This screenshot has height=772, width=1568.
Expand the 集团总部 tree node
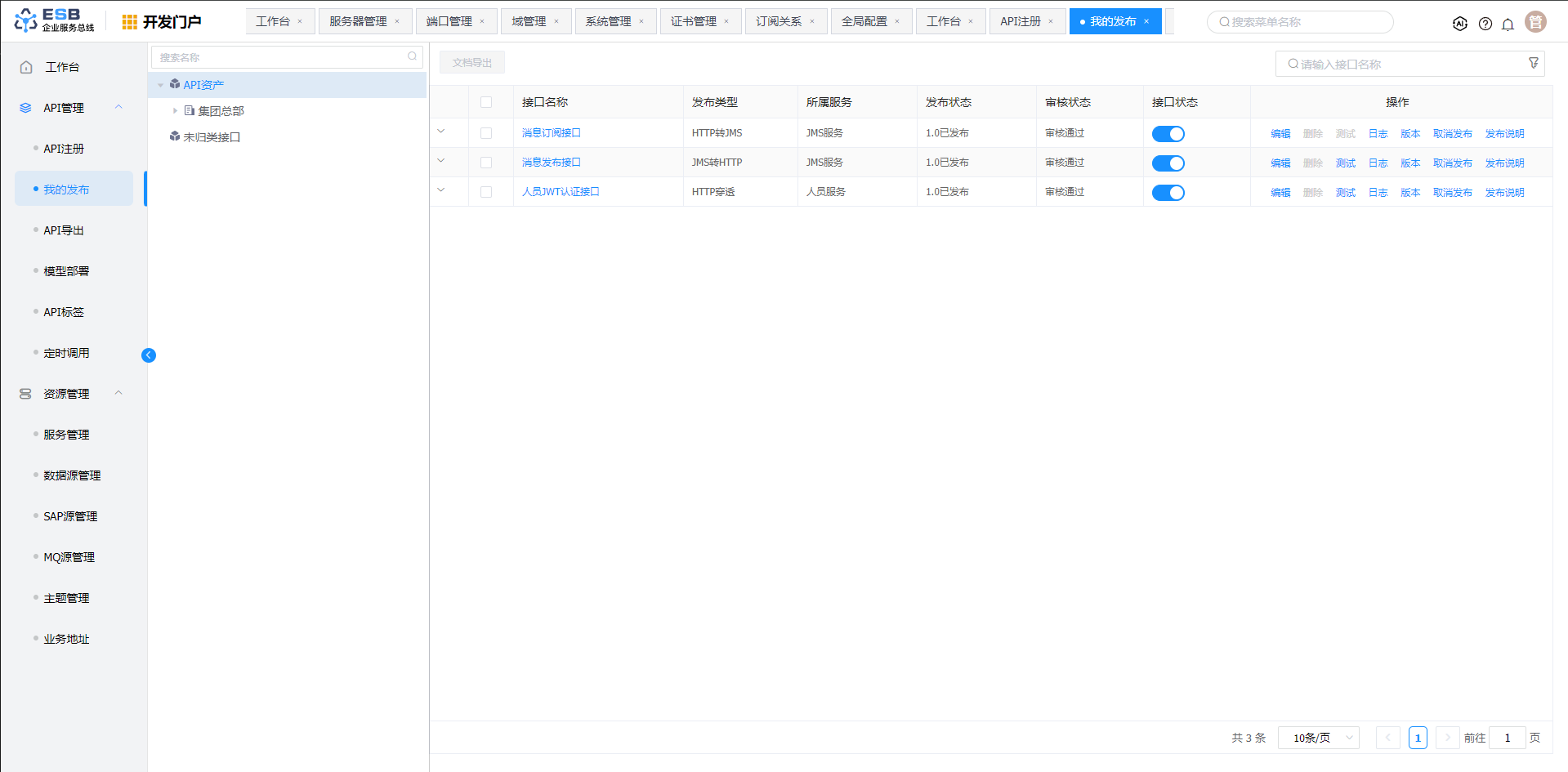[x=175, y=111]
